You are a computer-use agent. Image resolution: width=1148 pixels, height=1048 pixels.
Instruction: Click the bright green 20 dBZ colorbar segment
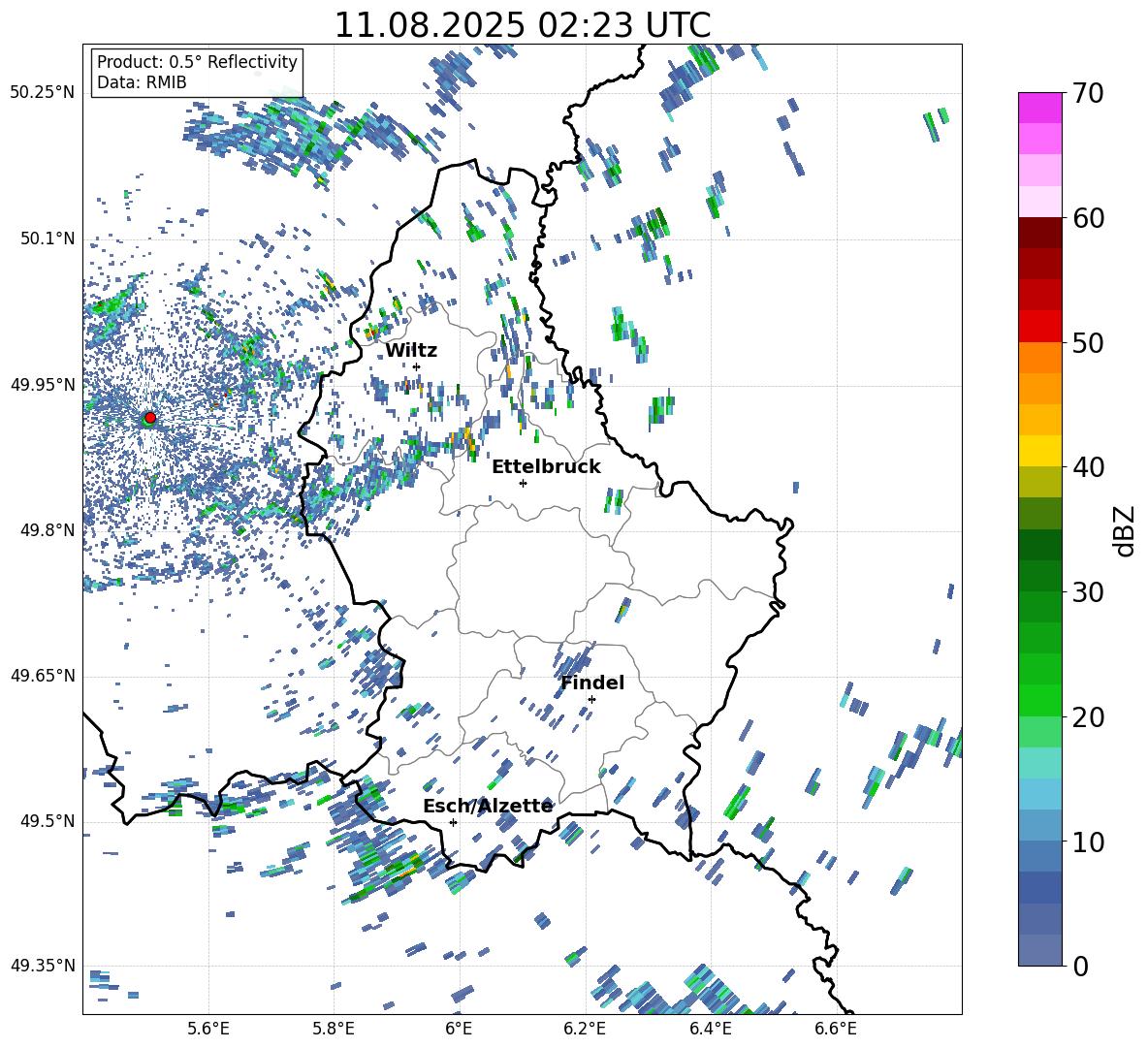pyautogui.click(x=1039, y=700)
